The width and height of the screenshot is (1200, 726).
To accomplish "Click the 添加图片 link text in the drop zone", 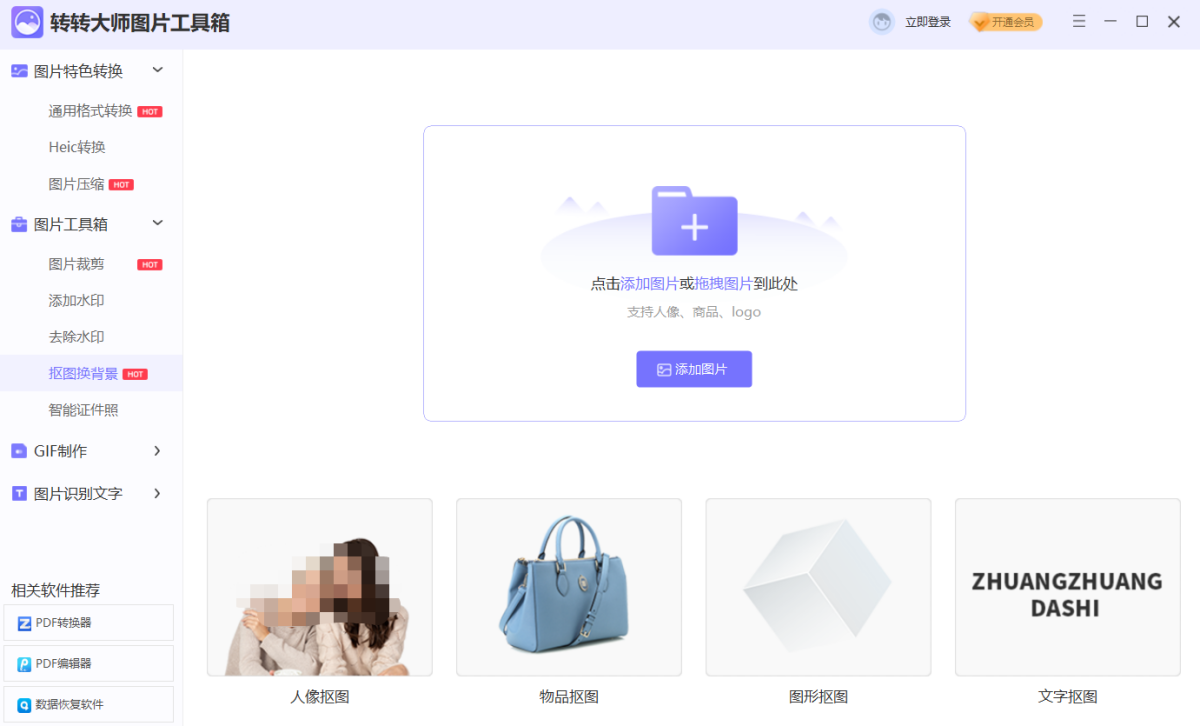I will 649,284.
